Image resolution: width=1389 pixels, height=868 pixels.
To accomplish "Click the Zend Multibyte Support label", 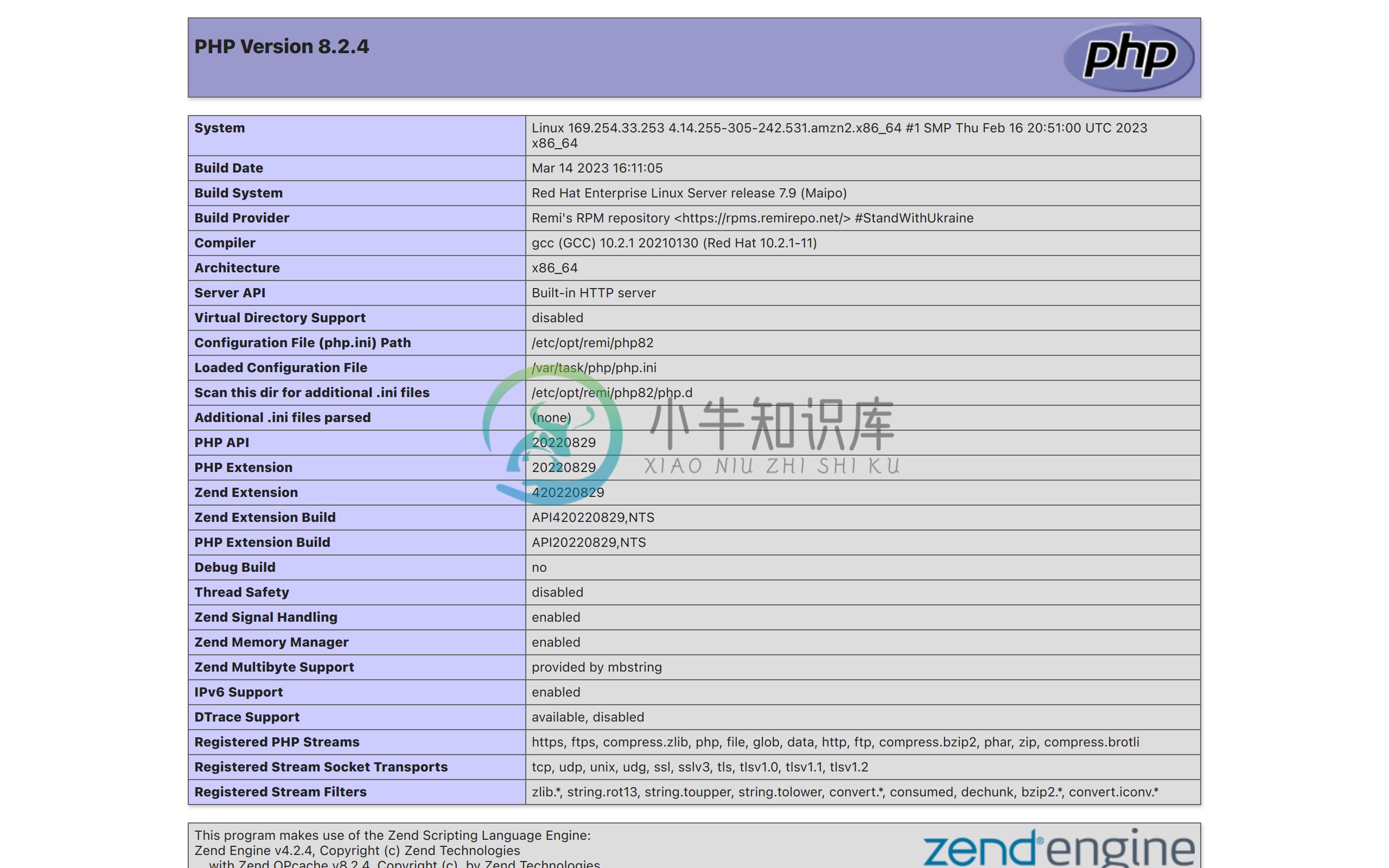I will tap(274, 668).
